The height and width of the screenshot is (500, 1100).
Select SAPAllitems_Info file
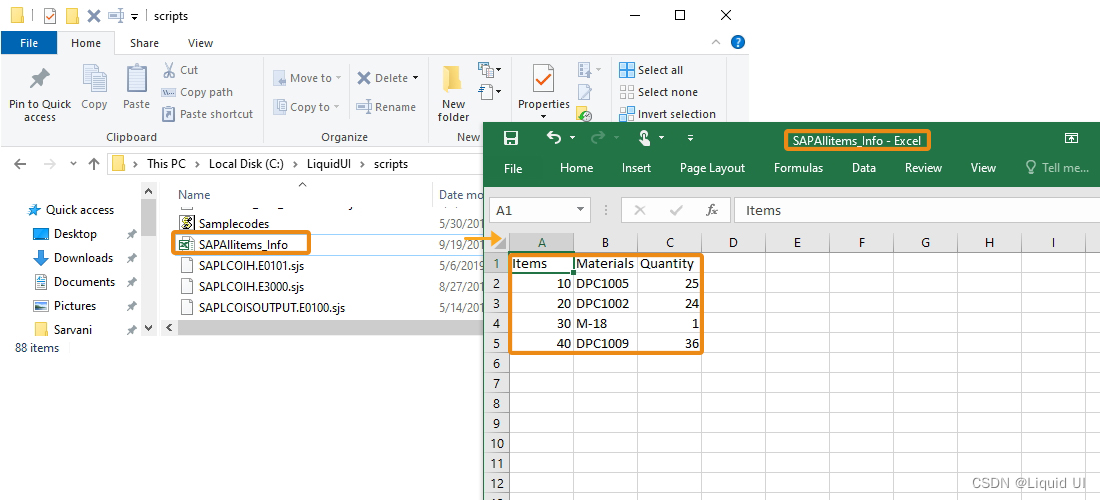(243, 245)
